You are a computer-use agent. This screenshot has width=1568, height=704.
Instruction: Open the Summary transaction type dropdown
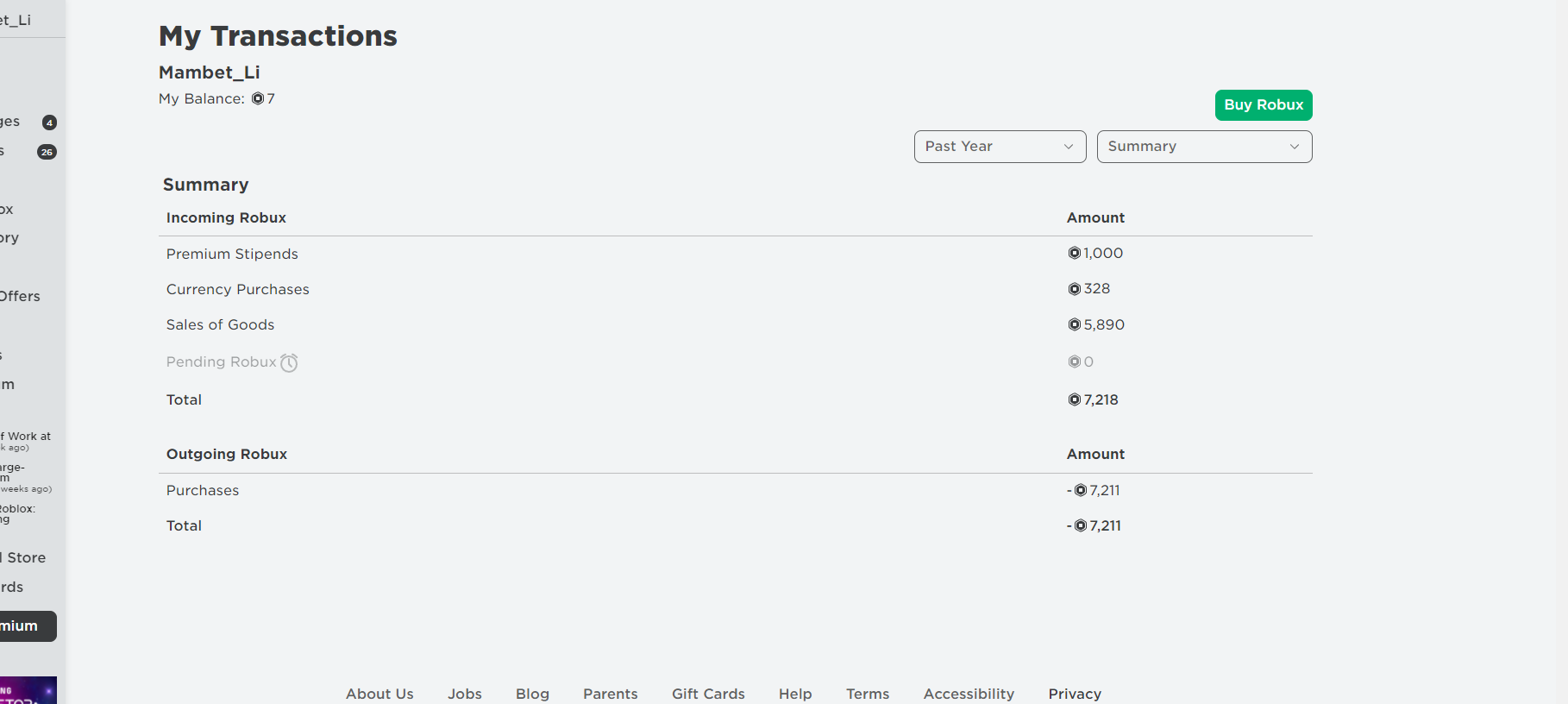pos(1204,147)
